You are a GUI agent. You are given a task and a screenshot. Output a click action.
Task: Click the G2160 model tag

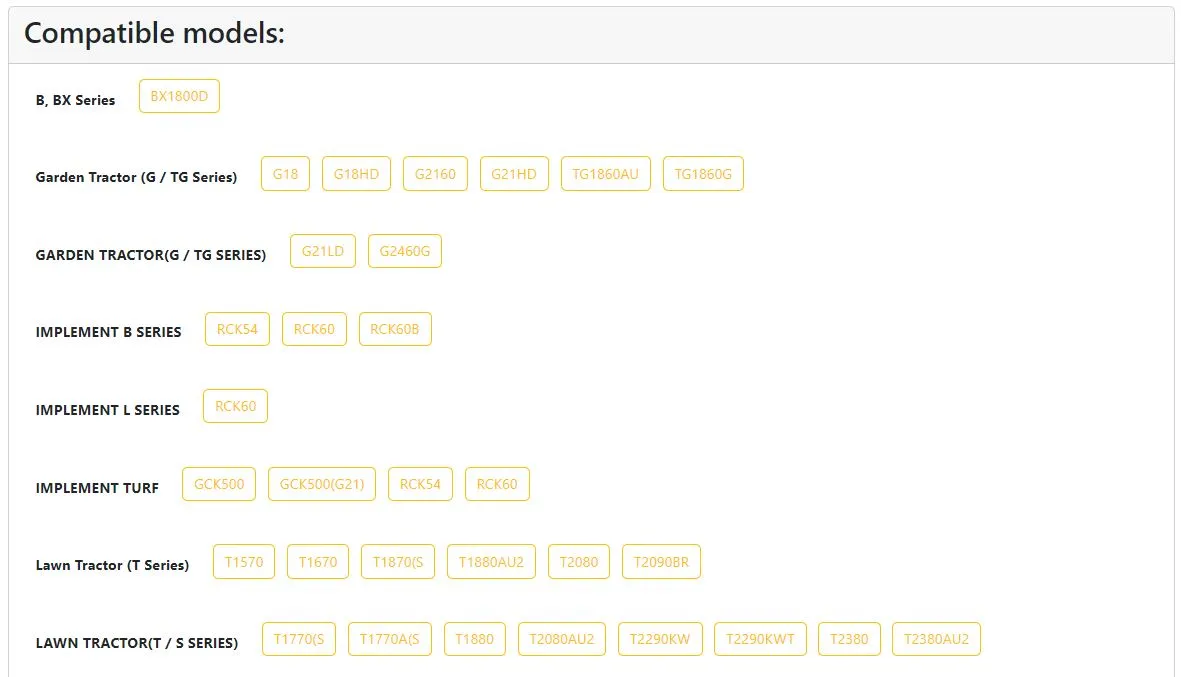click(435, 174)
